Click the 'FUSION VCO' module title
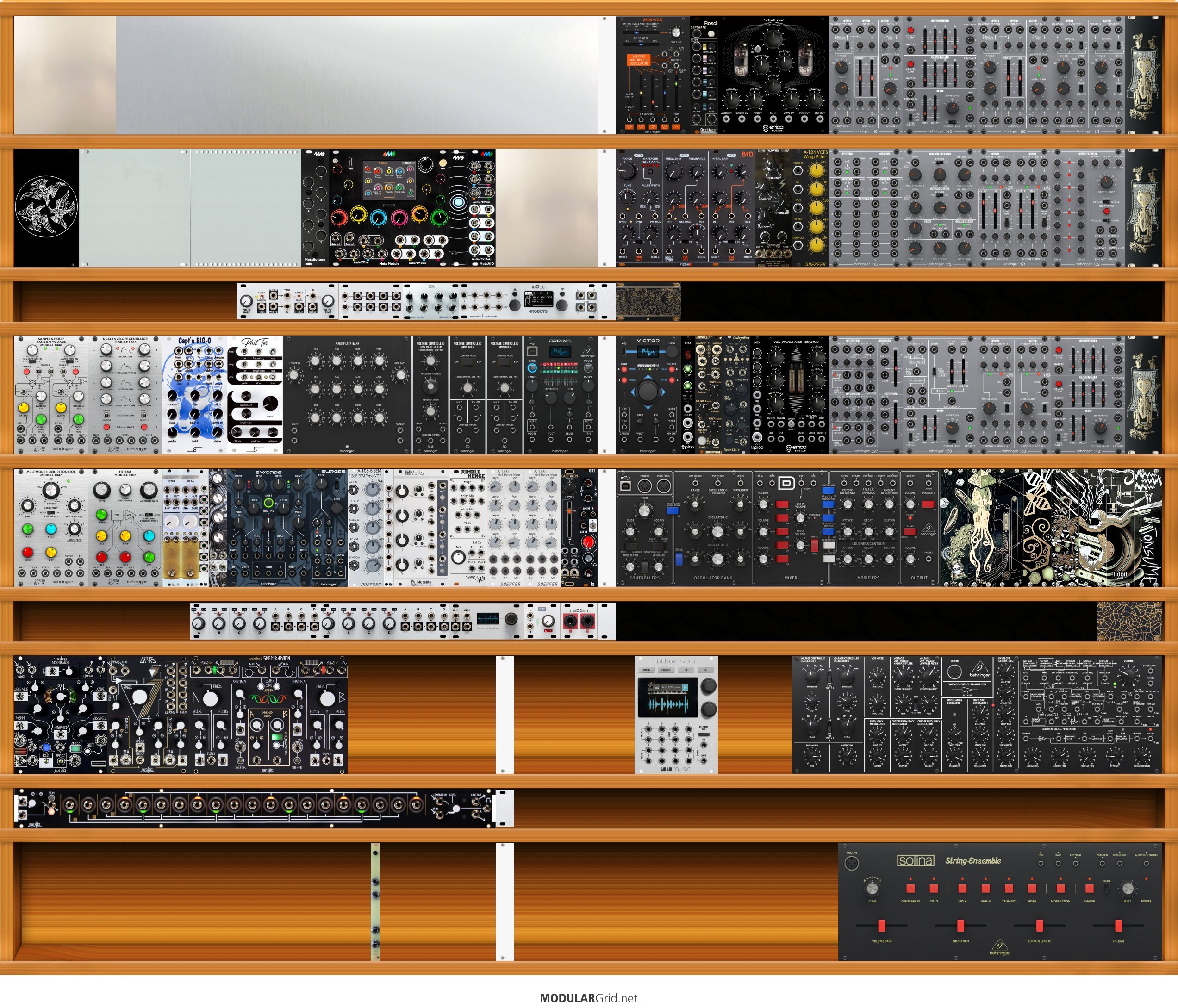Image resolution: width=1178 pixels, height=1008 pixels. coord(773,20)
